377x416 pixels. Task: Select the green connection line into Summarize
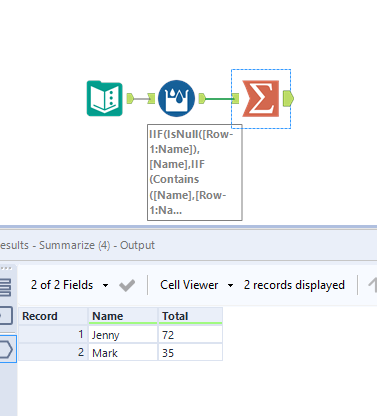(219, 99)
